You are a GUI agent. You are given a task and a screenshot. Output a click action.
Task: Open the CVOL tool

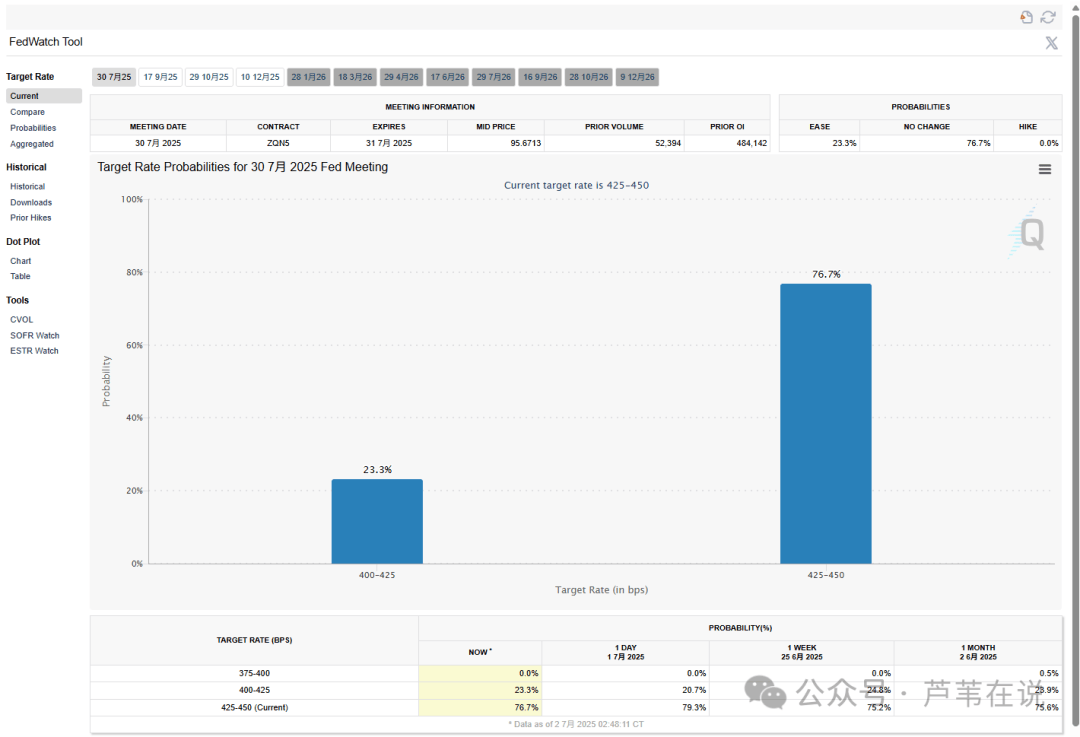pyautogui.click(x=22, y=320)
